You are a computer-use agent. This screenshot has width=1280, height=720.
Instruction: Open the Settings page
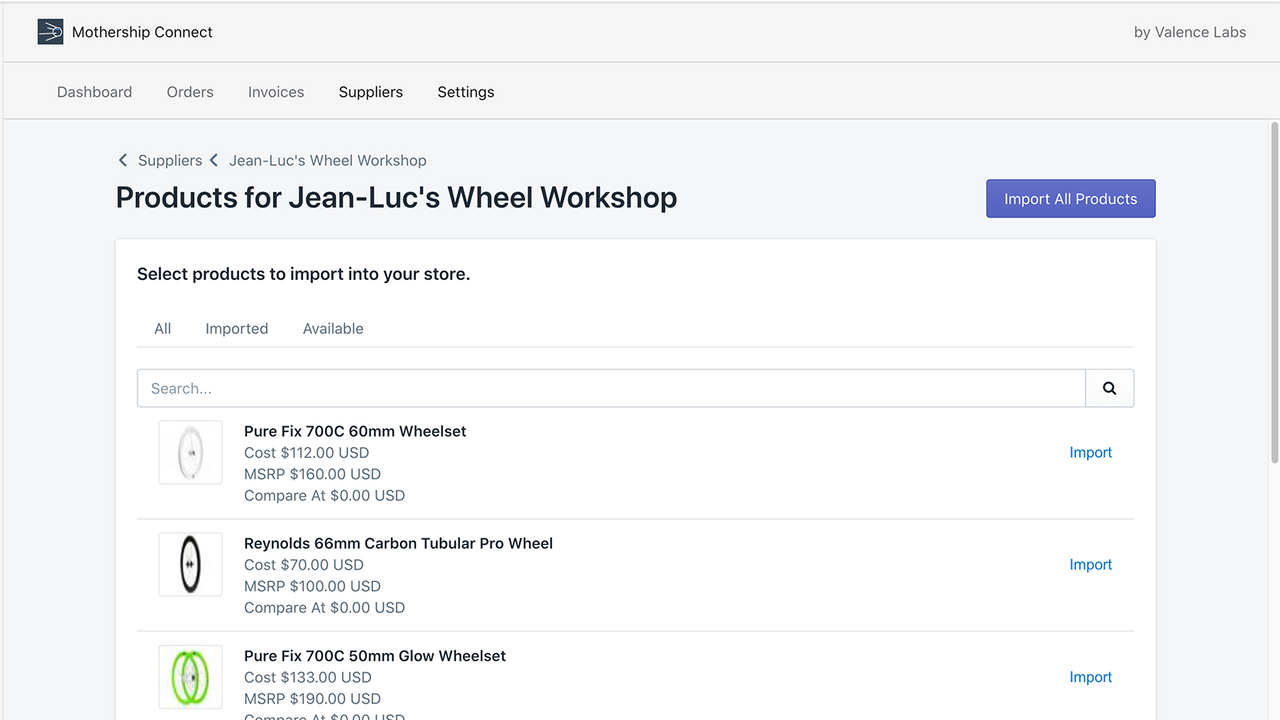(465, 91)
